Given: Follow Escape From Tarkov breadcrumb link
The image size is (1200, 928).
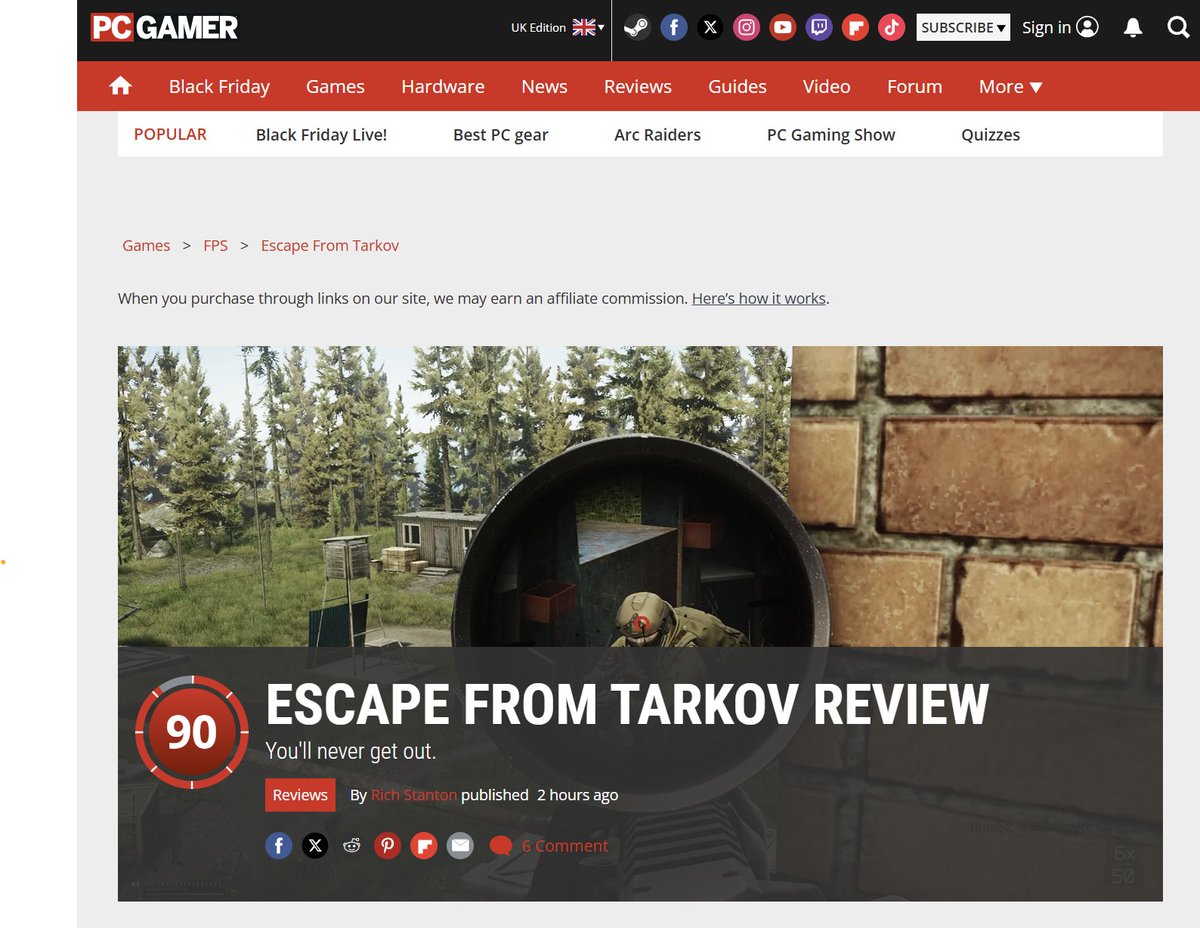Looking at the screenshot, I should (x=330, y=246).
